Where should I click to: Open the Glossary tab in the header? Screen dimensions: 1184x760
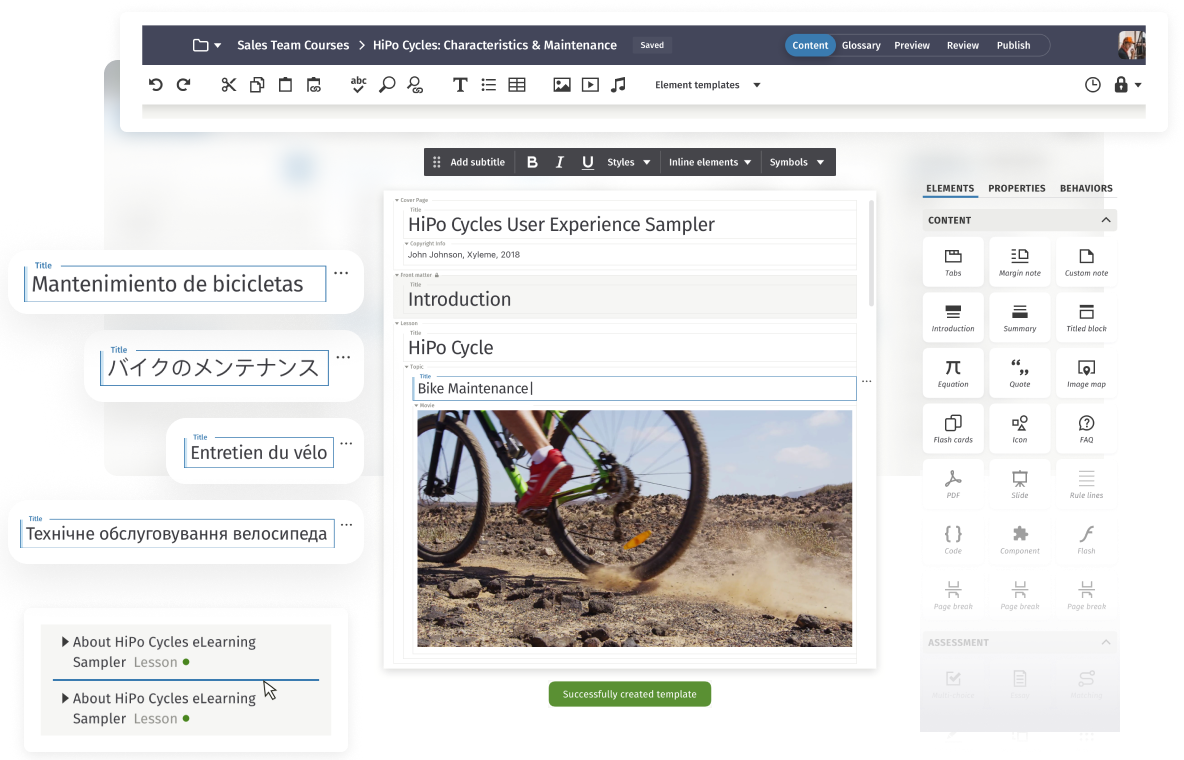click(861, 45)
